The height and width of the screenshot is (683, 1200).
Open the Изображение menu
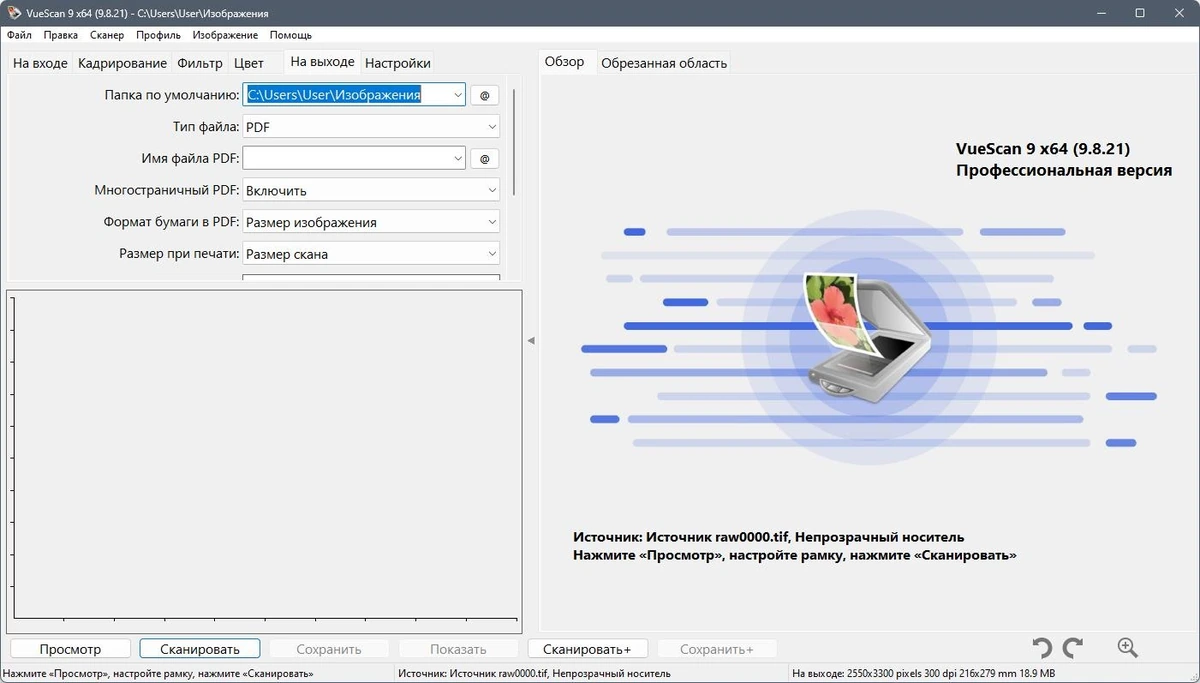pyautogui.click(x=226, y=35)
